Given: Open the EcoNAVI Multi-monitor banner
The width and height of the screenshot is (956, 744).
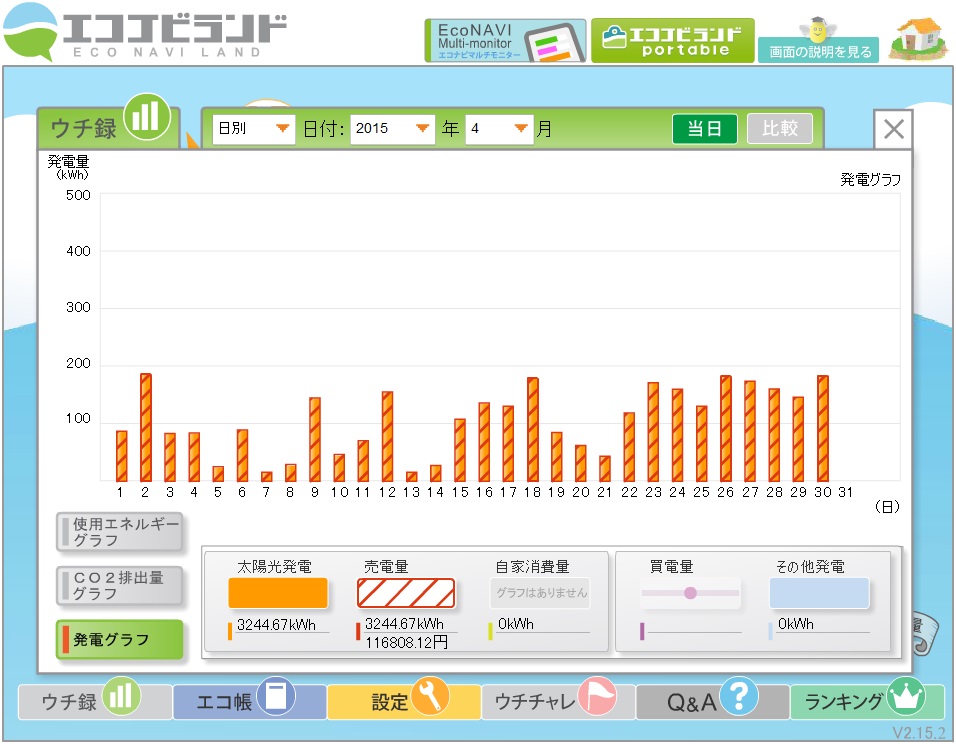Looking at the screenshot, I should (x=505, y=40).
